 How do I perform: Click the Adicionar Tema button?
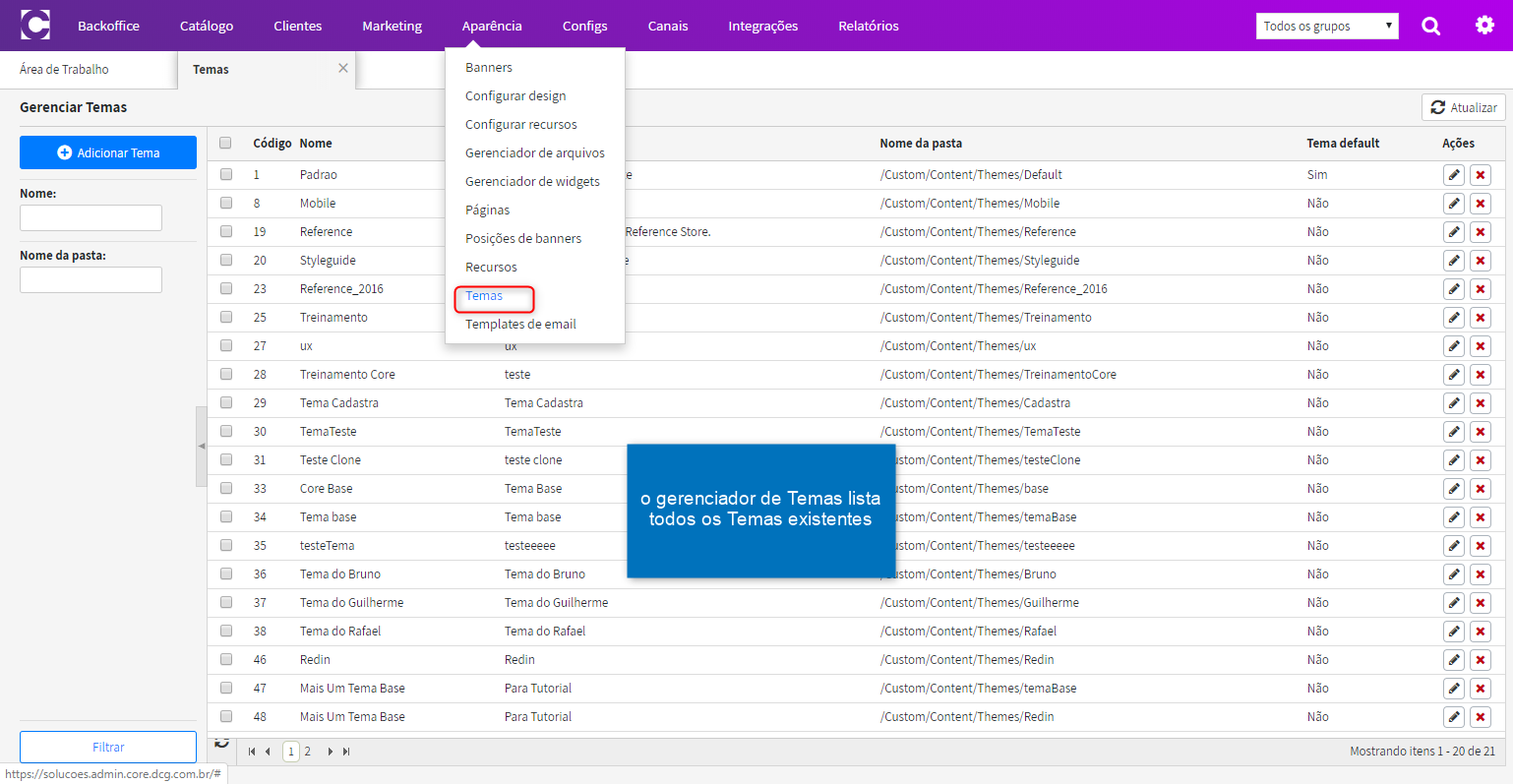(108, 152)
